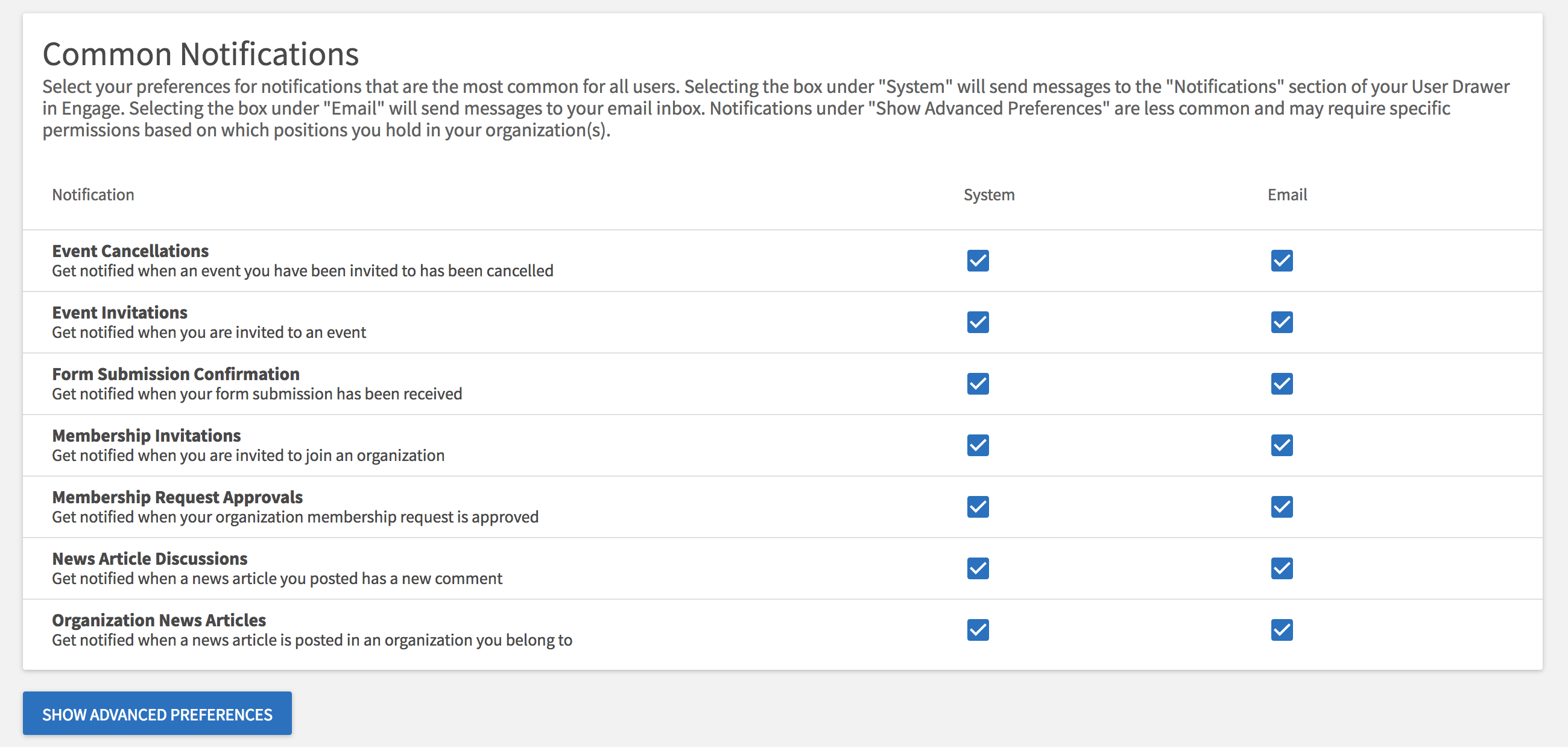Click the "Email" column header
Screen dimensions: 1568x747
coord(1288,195)
